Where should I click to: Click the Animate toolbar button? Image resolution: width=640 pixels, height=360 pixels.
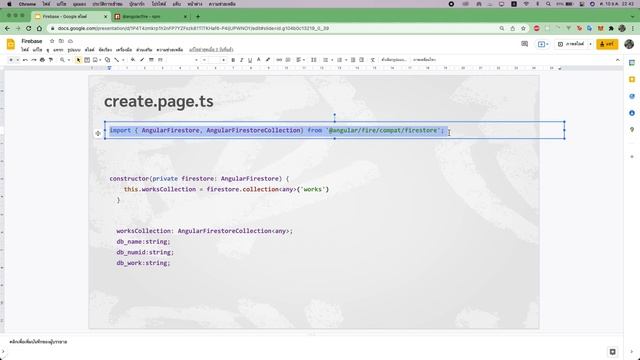(424, 60)
